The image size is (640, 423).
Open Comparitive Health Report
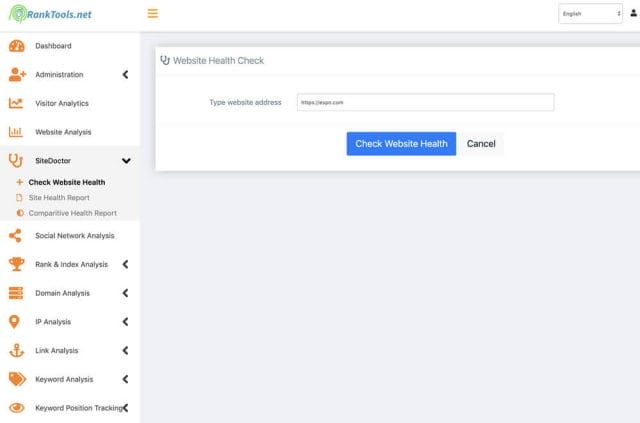click(x=72, y=213)
